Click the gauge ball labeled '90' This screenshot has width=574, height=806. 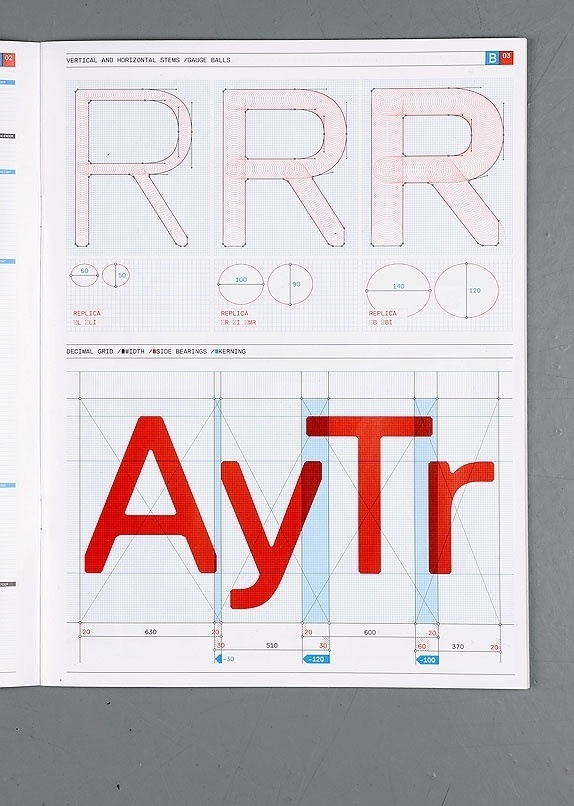[x=290, y=284]
